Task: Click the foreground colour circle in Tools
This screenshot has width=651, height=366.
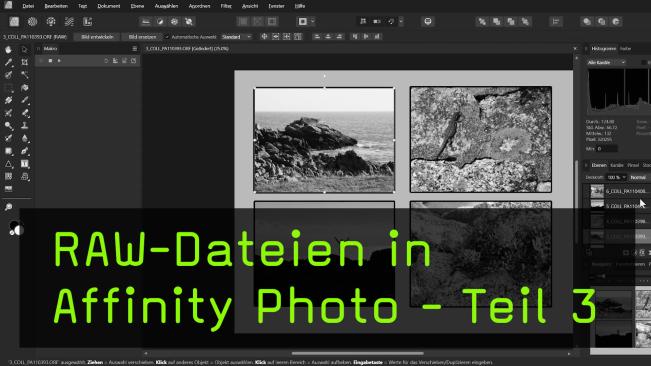Action: click(14, 225)
